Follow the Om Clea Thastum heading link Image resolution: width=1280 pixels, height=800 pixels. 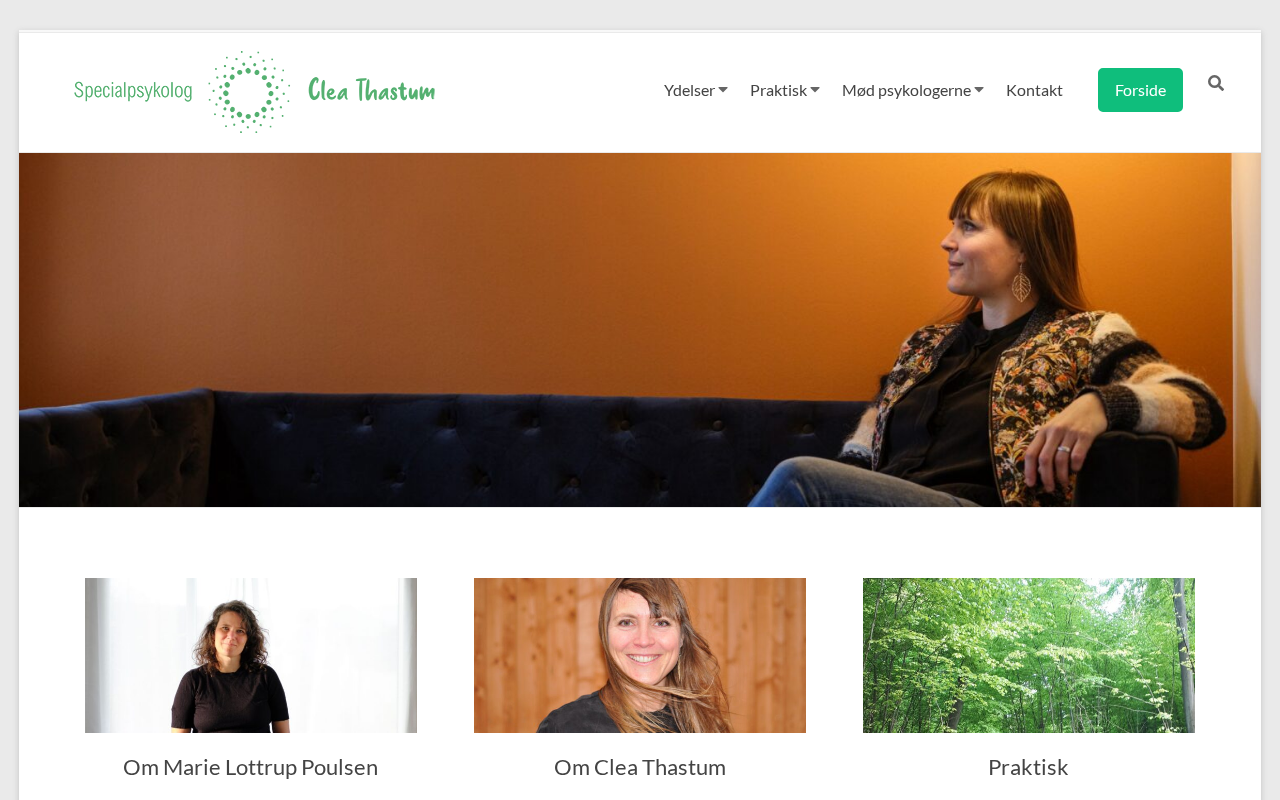[x=640, y=767]
